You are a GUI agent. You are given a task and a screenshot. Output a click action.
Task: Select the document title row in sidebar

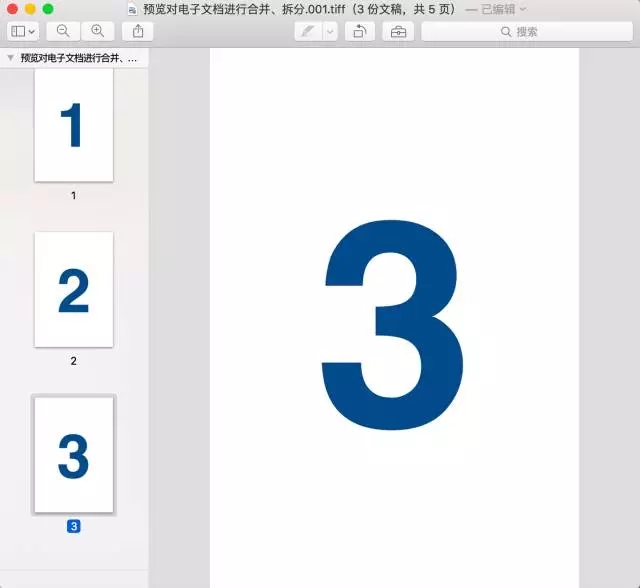point(74,58)
